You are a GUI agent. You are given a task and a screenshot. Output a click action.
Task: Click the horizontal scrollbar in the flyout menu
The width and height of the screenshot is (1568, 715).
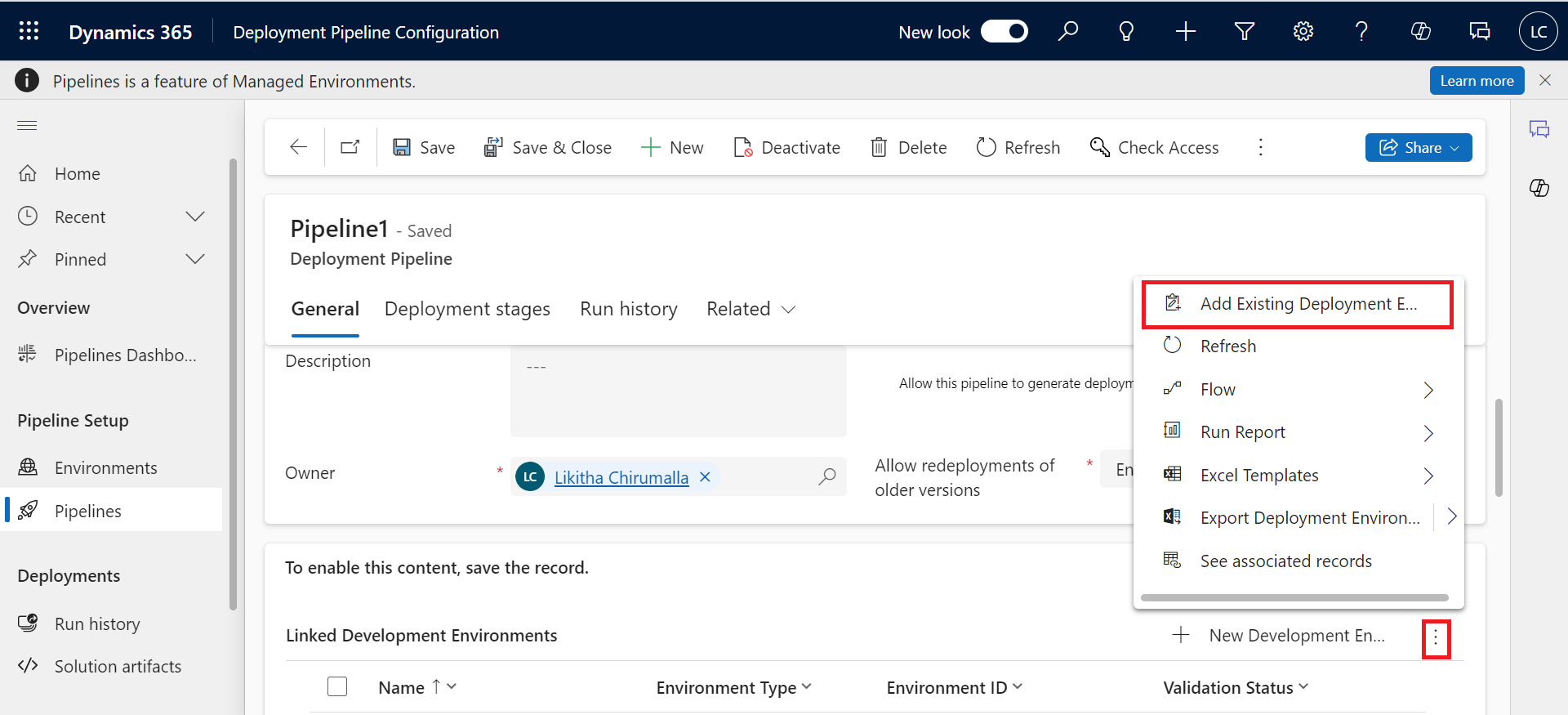point(1294,597)
